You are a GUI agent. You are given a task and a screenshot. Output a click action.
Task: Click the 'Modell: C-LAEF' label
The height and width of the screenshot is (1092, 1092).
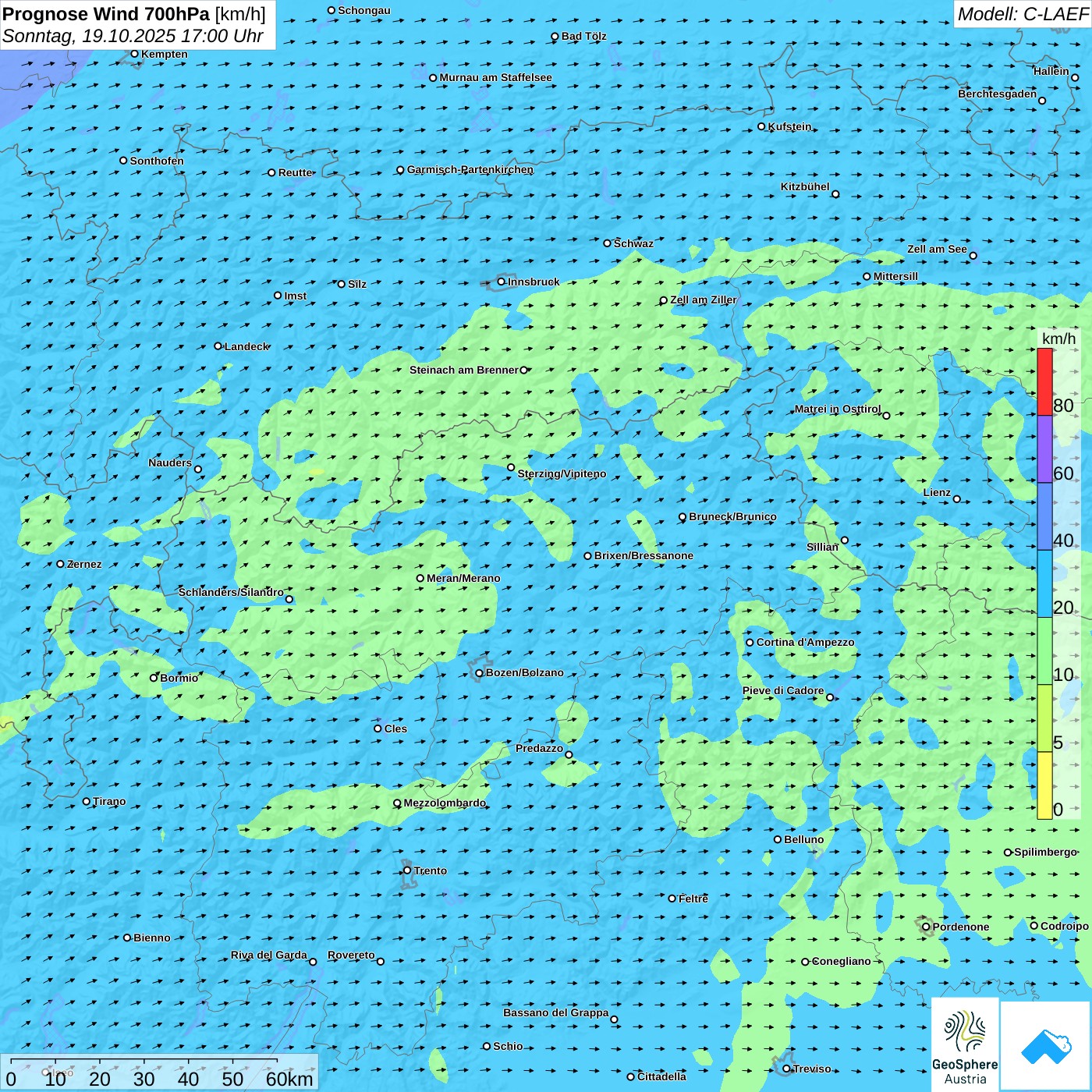click(x=1022, y=14)
